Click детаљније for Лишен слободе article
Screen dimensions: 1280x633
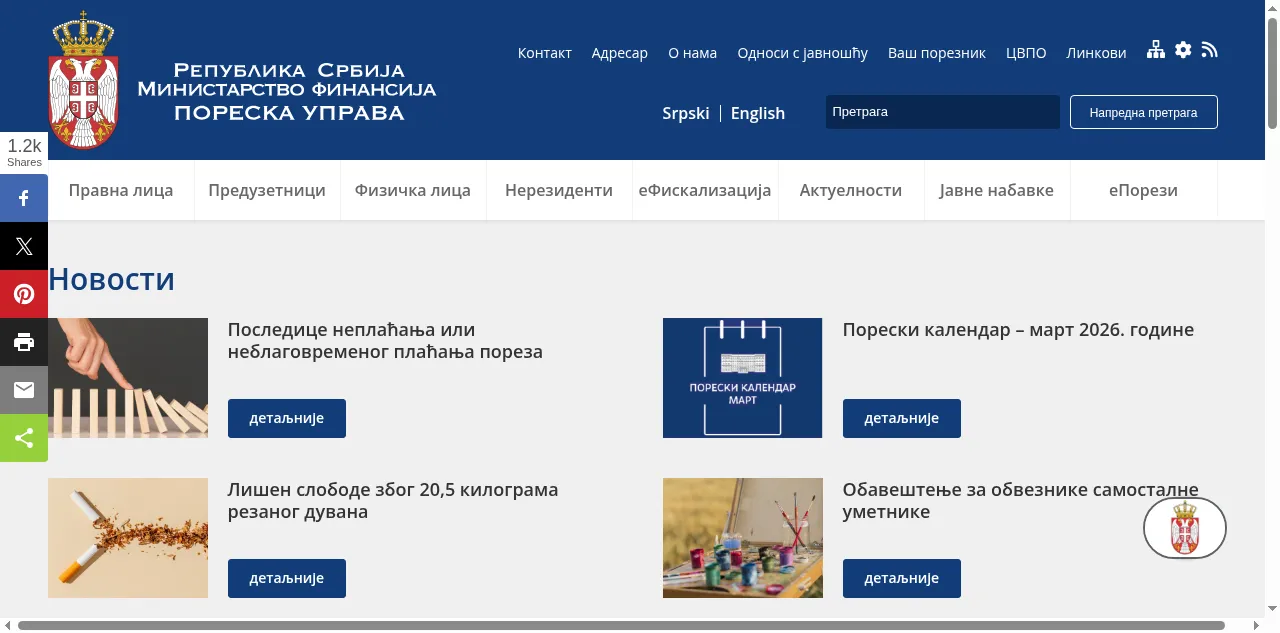click(287, 578)
